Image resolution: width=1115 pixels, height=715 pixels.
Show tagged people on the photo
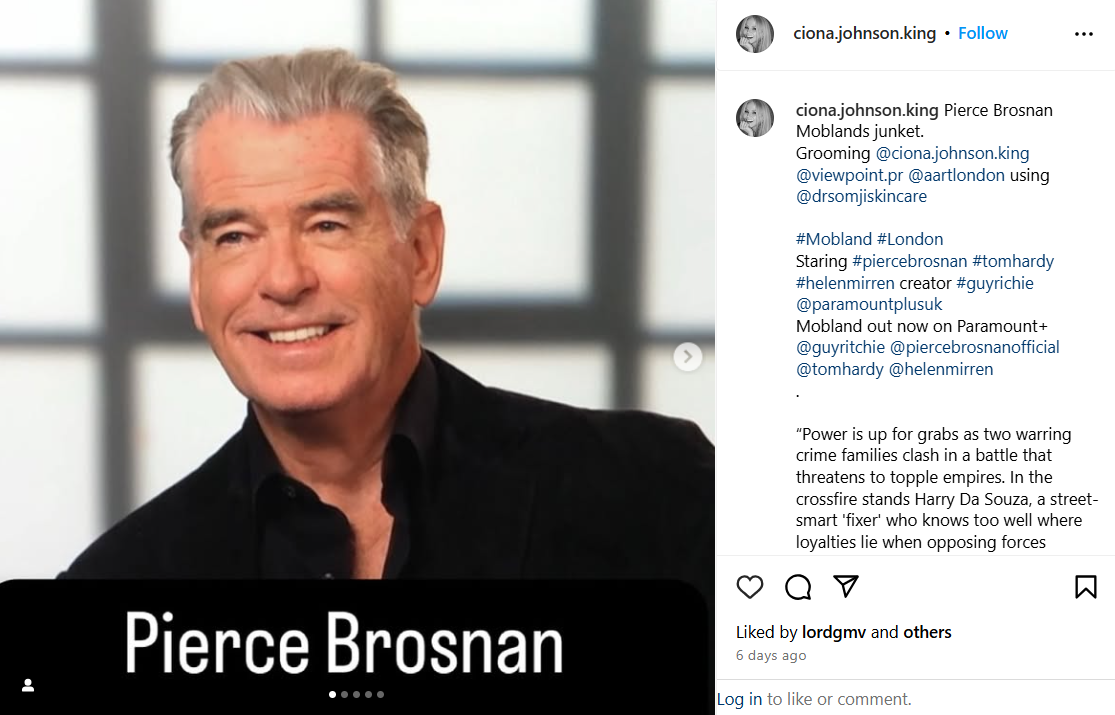(x=28, y=685)
